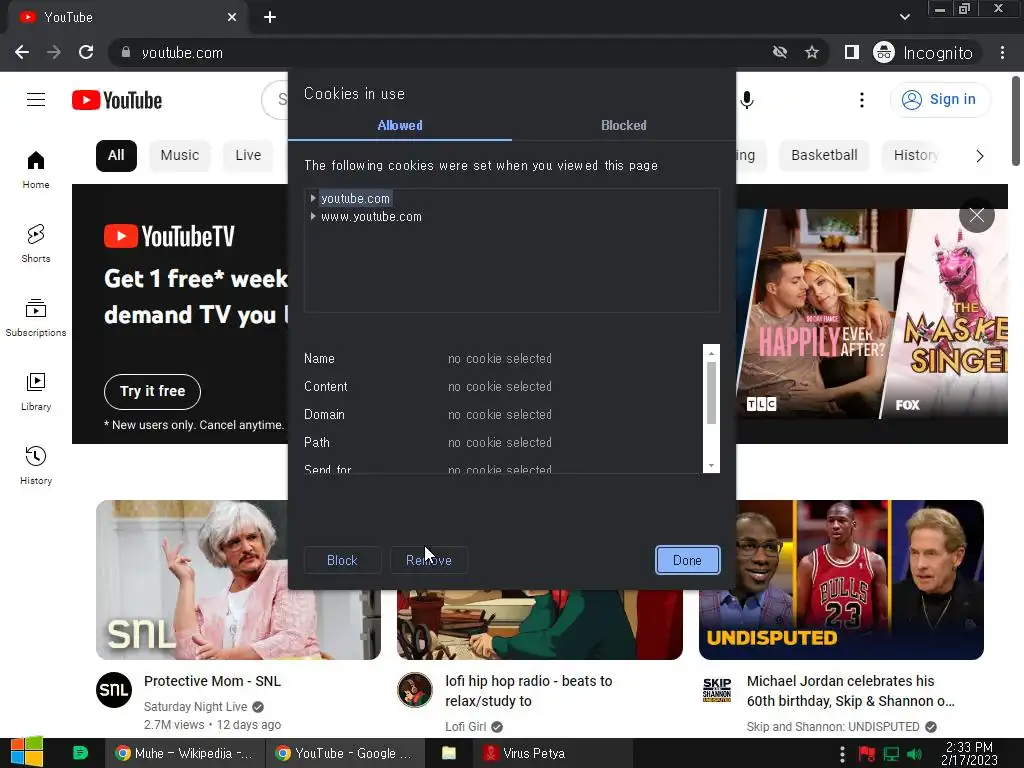Show more category chips with right arrow
The image size is (1024, 768).
(980, 156)
